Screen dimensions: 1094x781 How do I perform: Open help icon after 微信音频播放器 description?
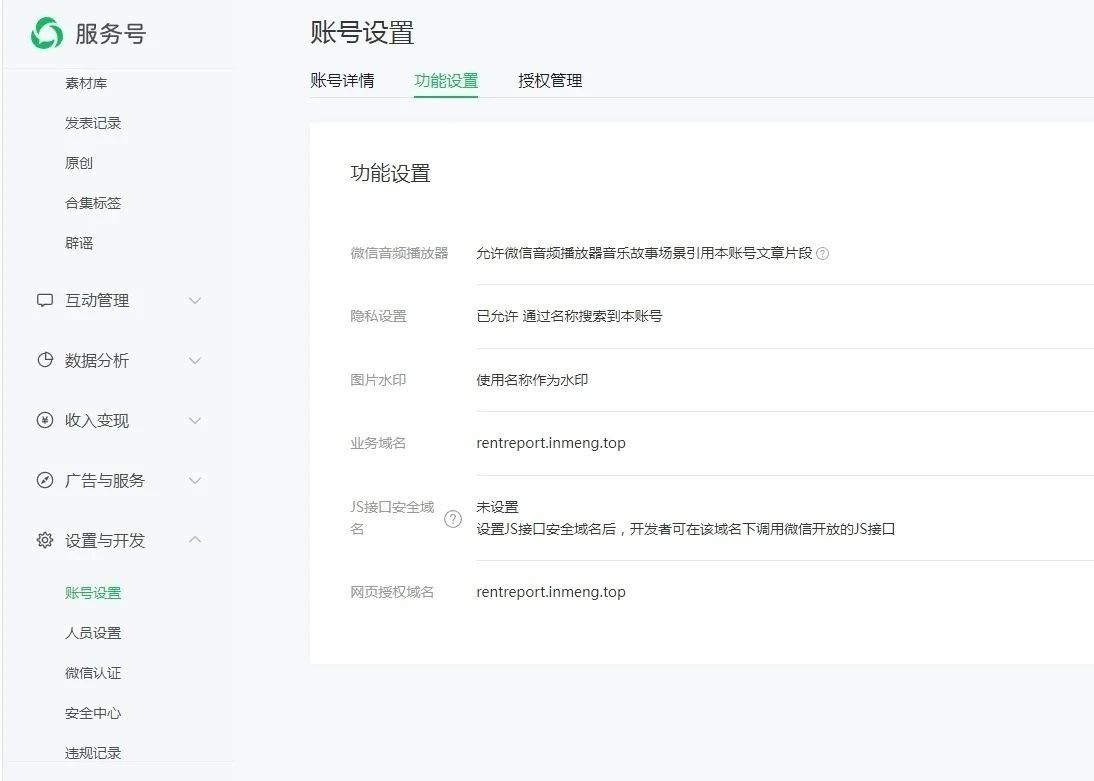tap(823, 253)
